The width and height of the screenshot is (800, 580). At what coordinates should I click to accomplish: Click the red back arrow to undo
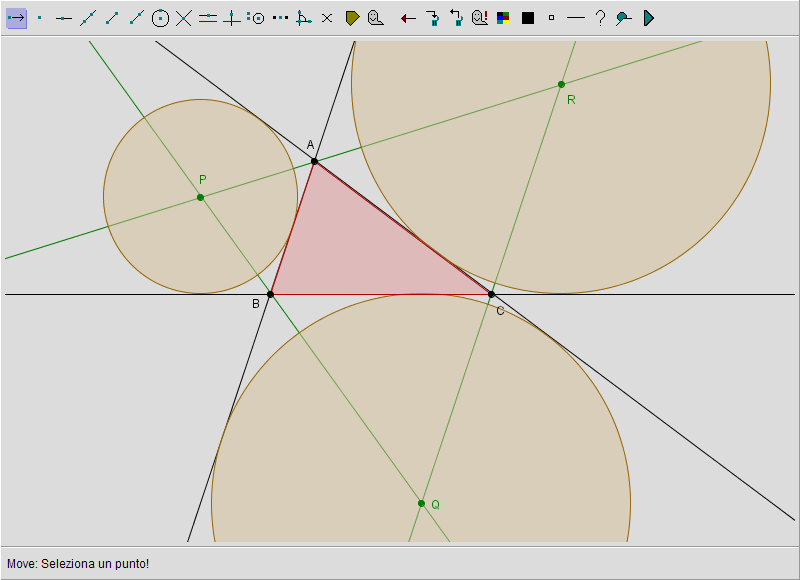click(x=408, y=19)
